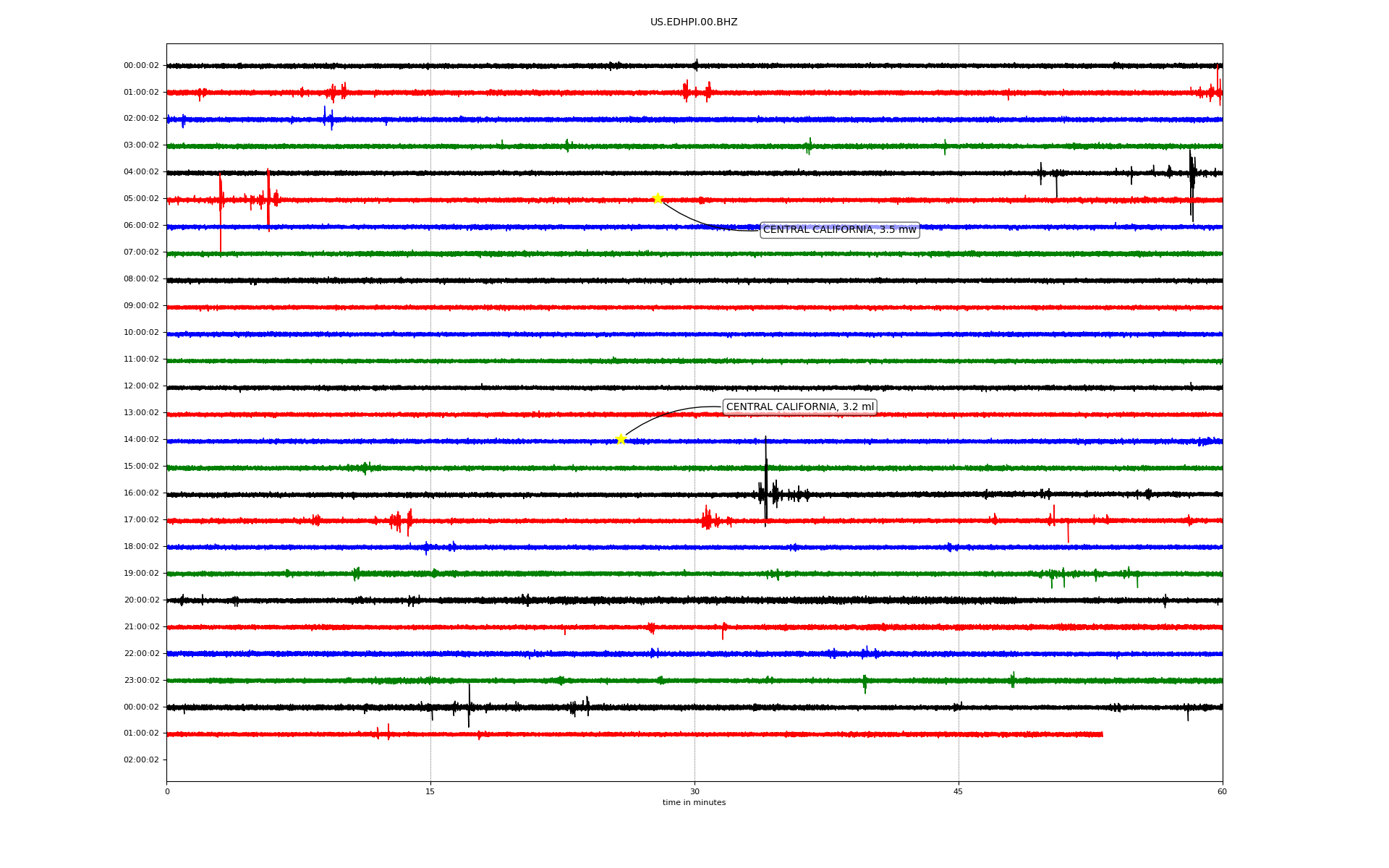Click the yellow star on the 05:00:02 trace
This screenshot has width=1389, height=868.
[x=657, y=198]
